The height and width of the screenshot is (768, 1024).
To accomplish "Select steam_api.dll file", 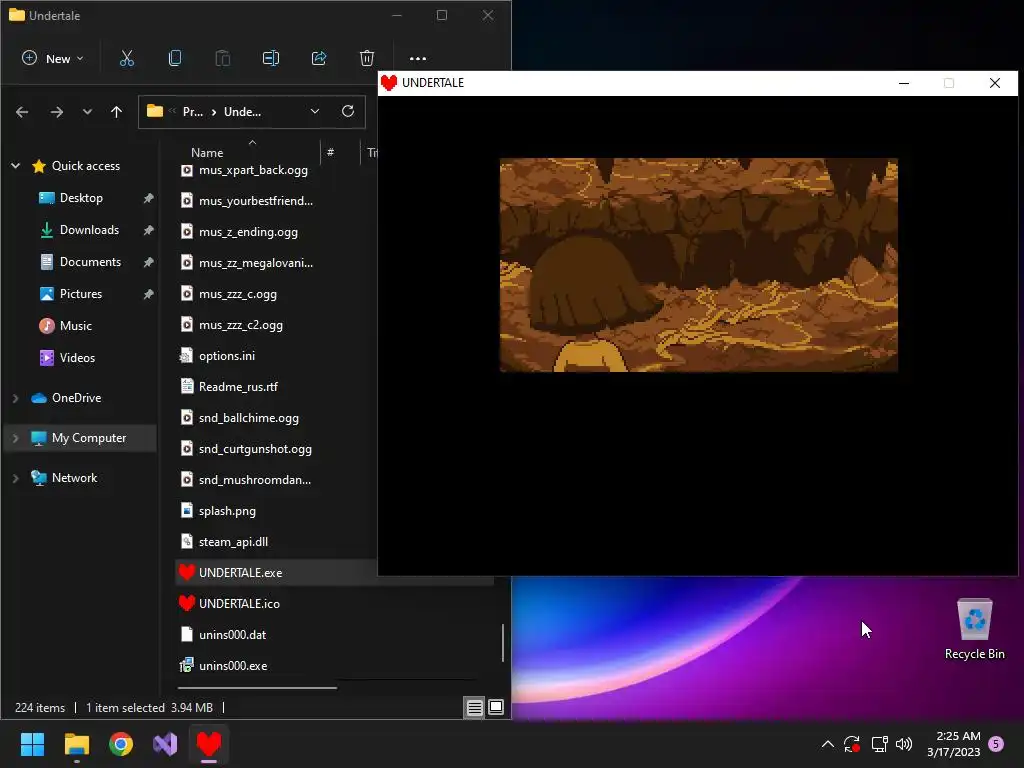I will click(233, 542).
